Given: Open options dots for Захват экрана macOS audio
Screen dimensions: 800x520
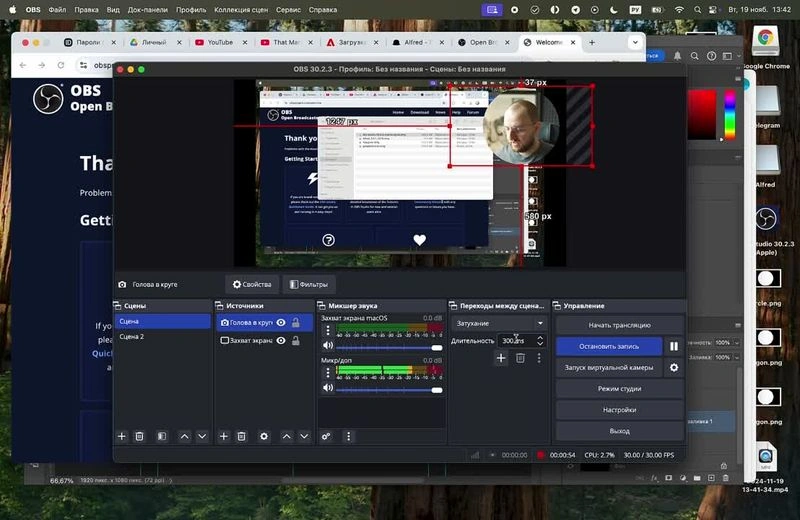Looking at the screenshot, I should coord(328,330).
